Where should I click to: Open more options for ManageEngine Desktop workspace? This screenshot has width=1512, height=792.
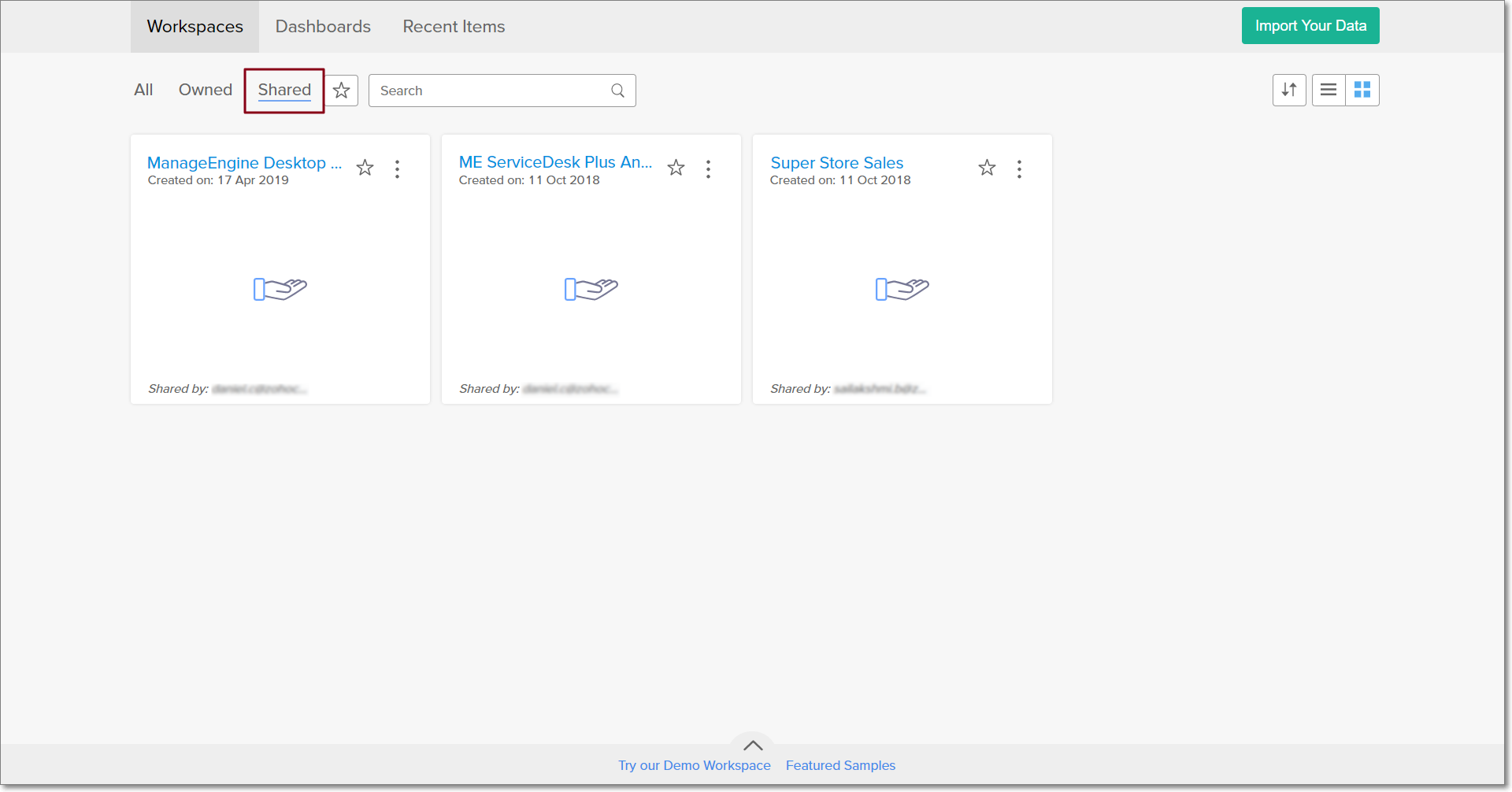coord(398,169)
